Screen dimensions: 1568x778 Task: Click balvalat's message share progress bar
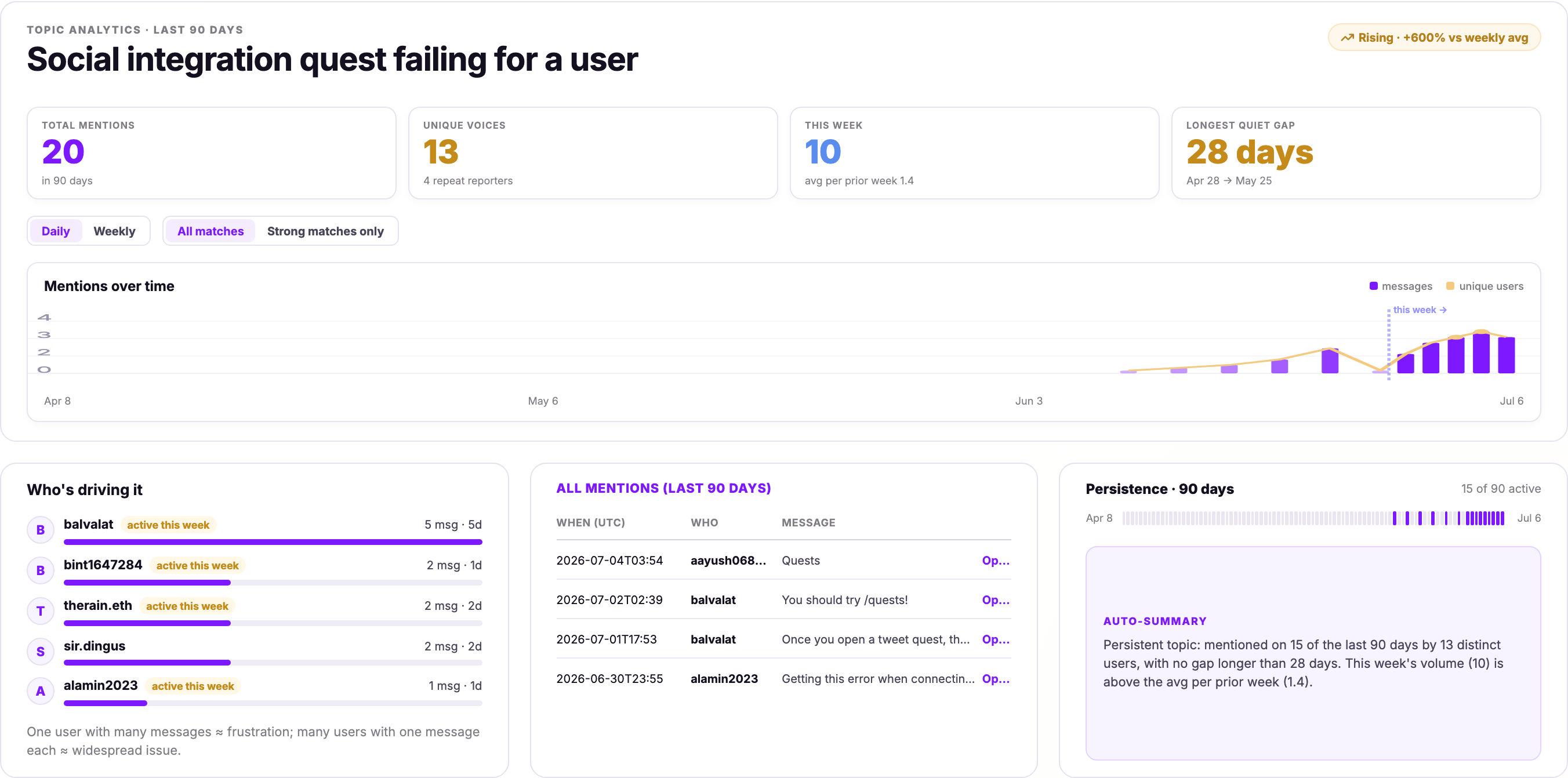tap(273, 542)
